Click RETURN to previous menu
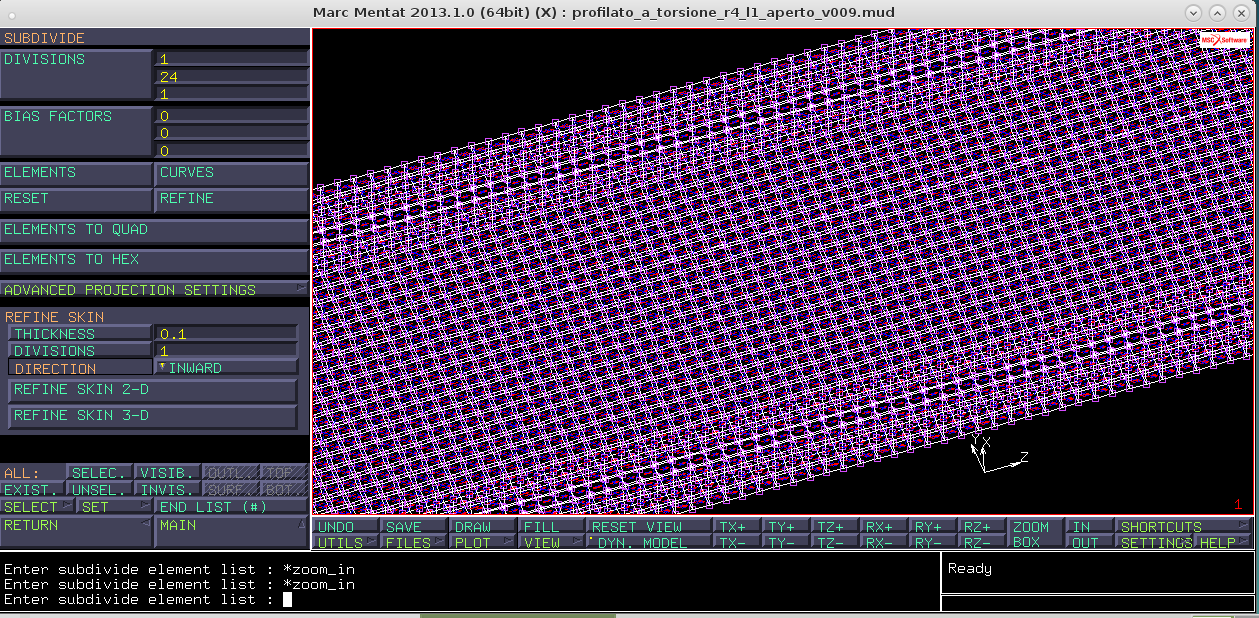 click(x=77, y=532)
